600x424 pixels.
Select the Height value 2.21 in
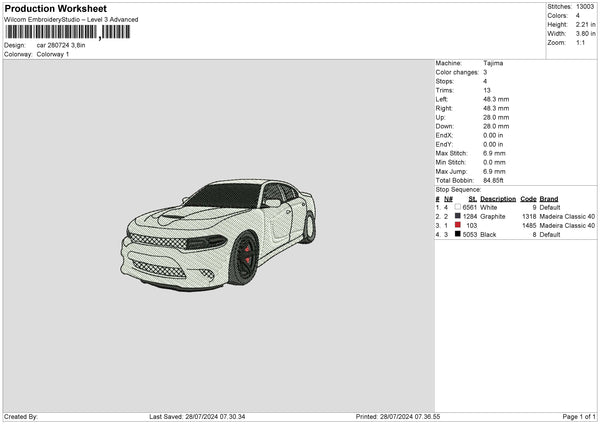pos(585,24)
